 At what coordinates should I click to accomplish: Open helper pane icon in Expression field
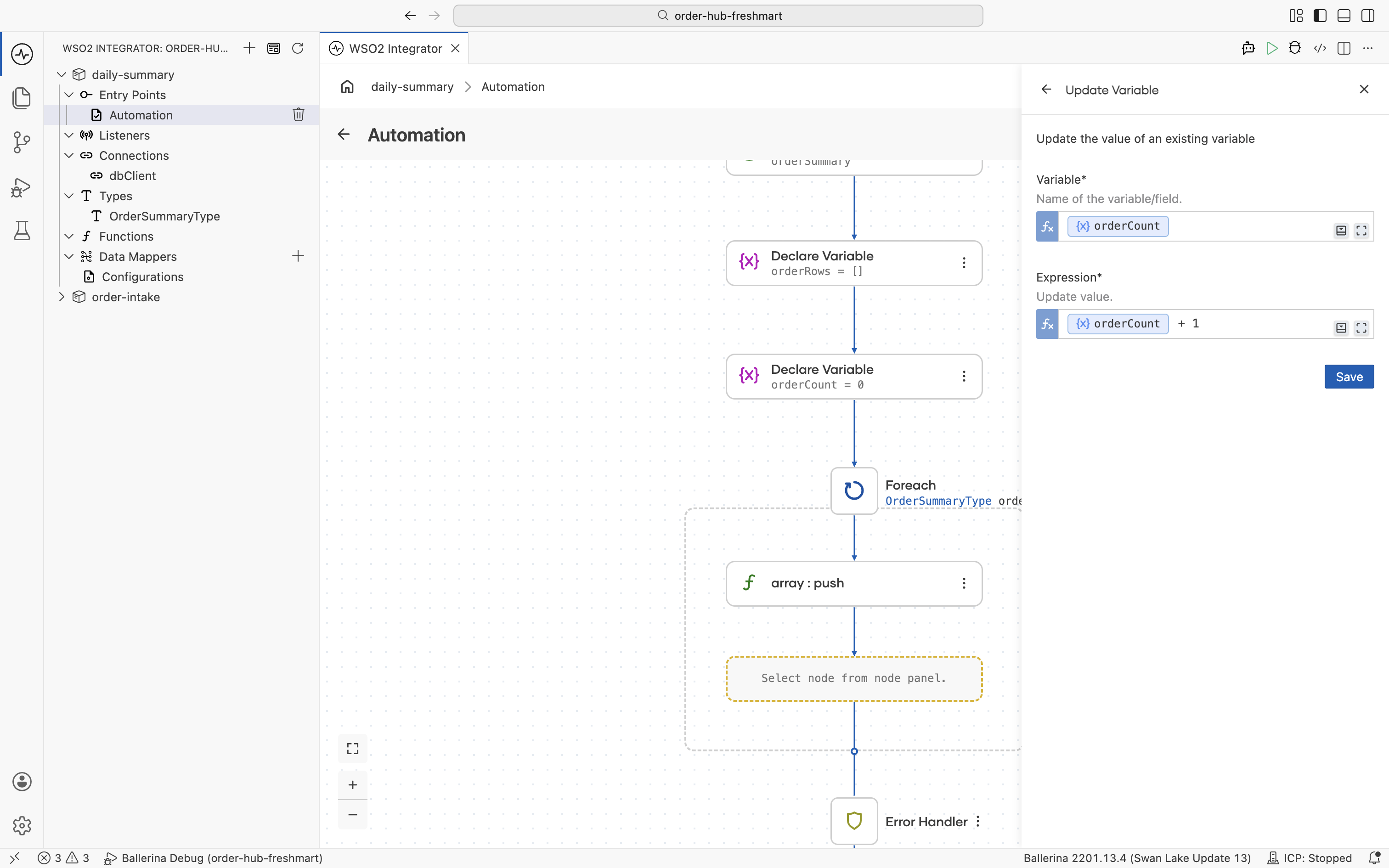tap(1341, 328)
